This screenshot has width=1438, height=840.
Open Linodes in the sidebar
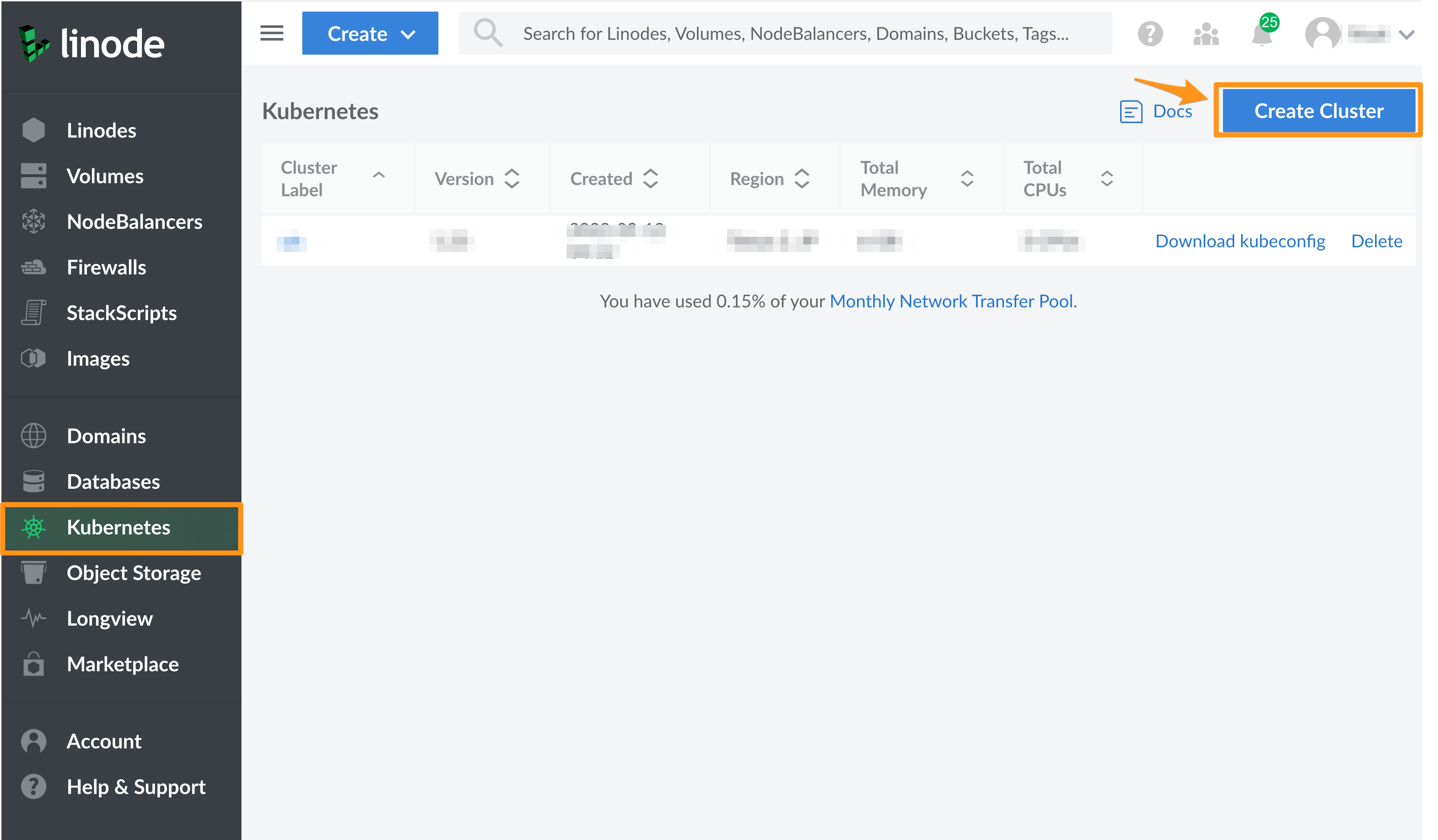tap(102, 131)
